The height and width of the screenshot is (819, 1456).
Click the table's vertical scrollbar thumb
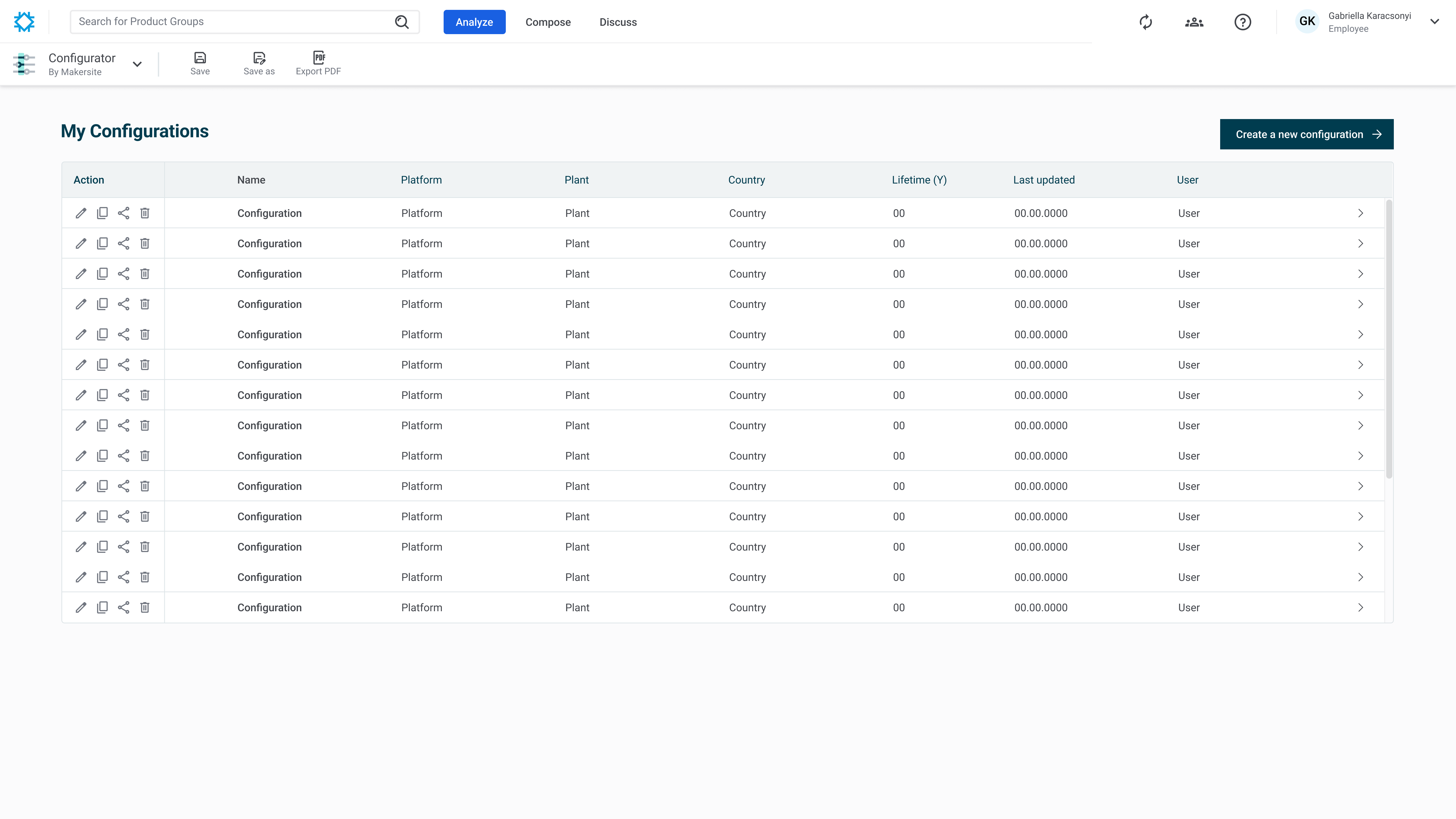pos(1389,339)
